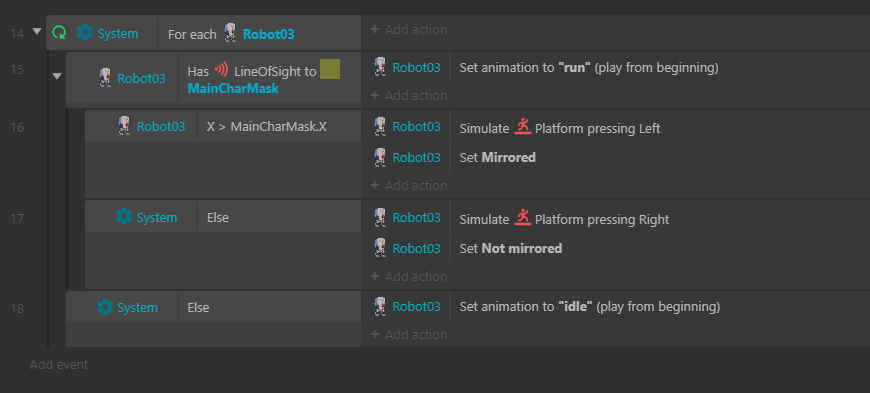The image size is (870, 393).
Task: Click Add action in event 14
Action: [409, 29]
